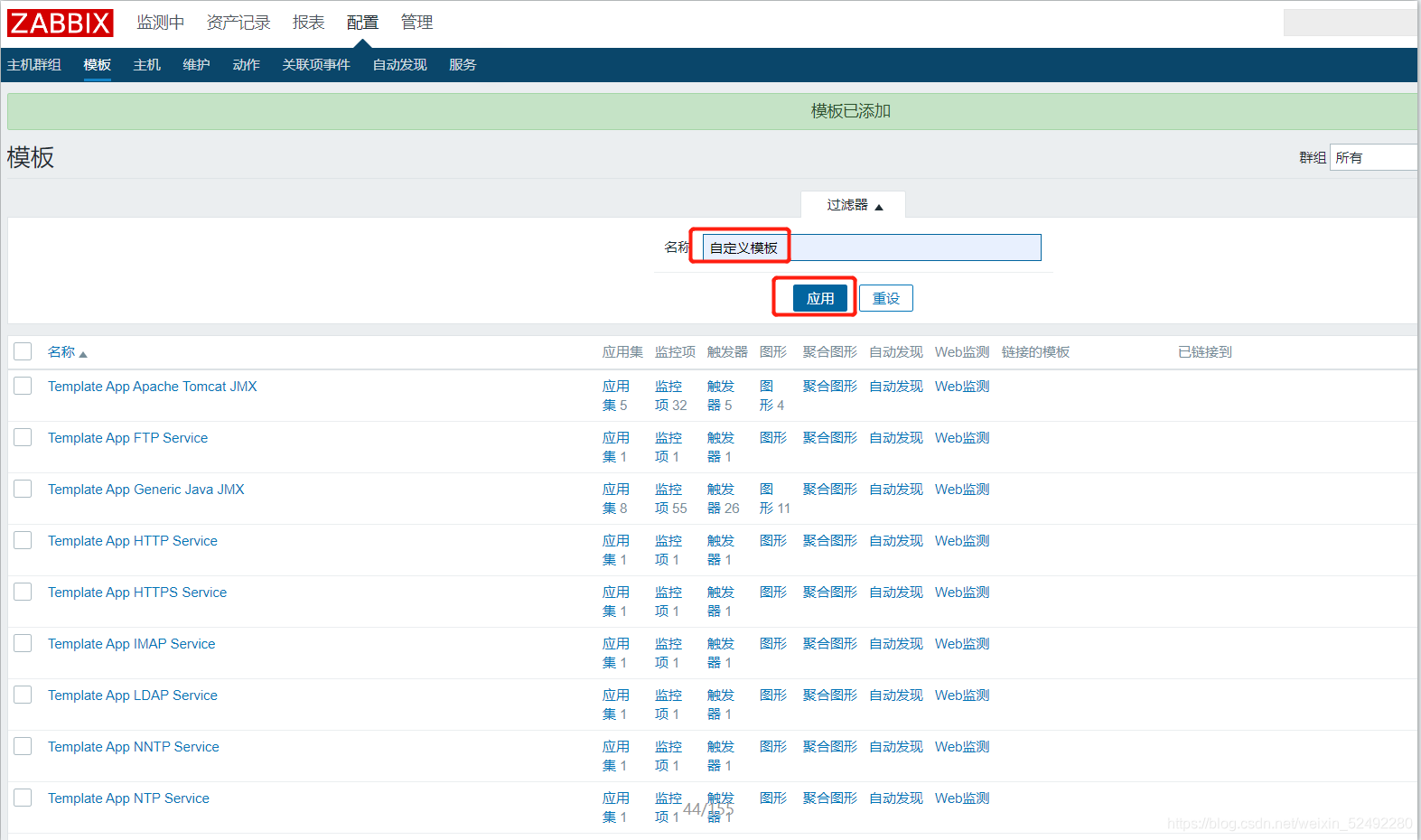
Task: Check Template App LDAP Service checkbox
Action: pos(23,695)
